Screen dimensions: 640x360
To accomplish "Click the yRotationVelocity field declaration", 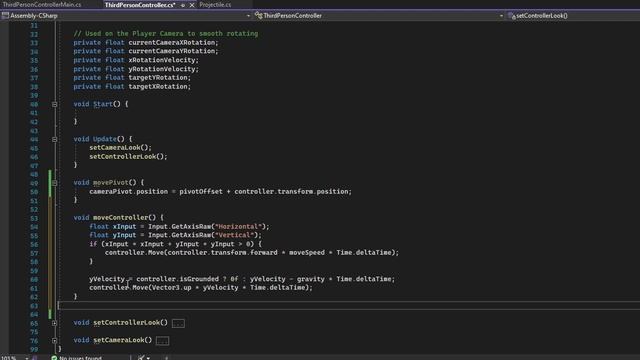I will [162, 69].
